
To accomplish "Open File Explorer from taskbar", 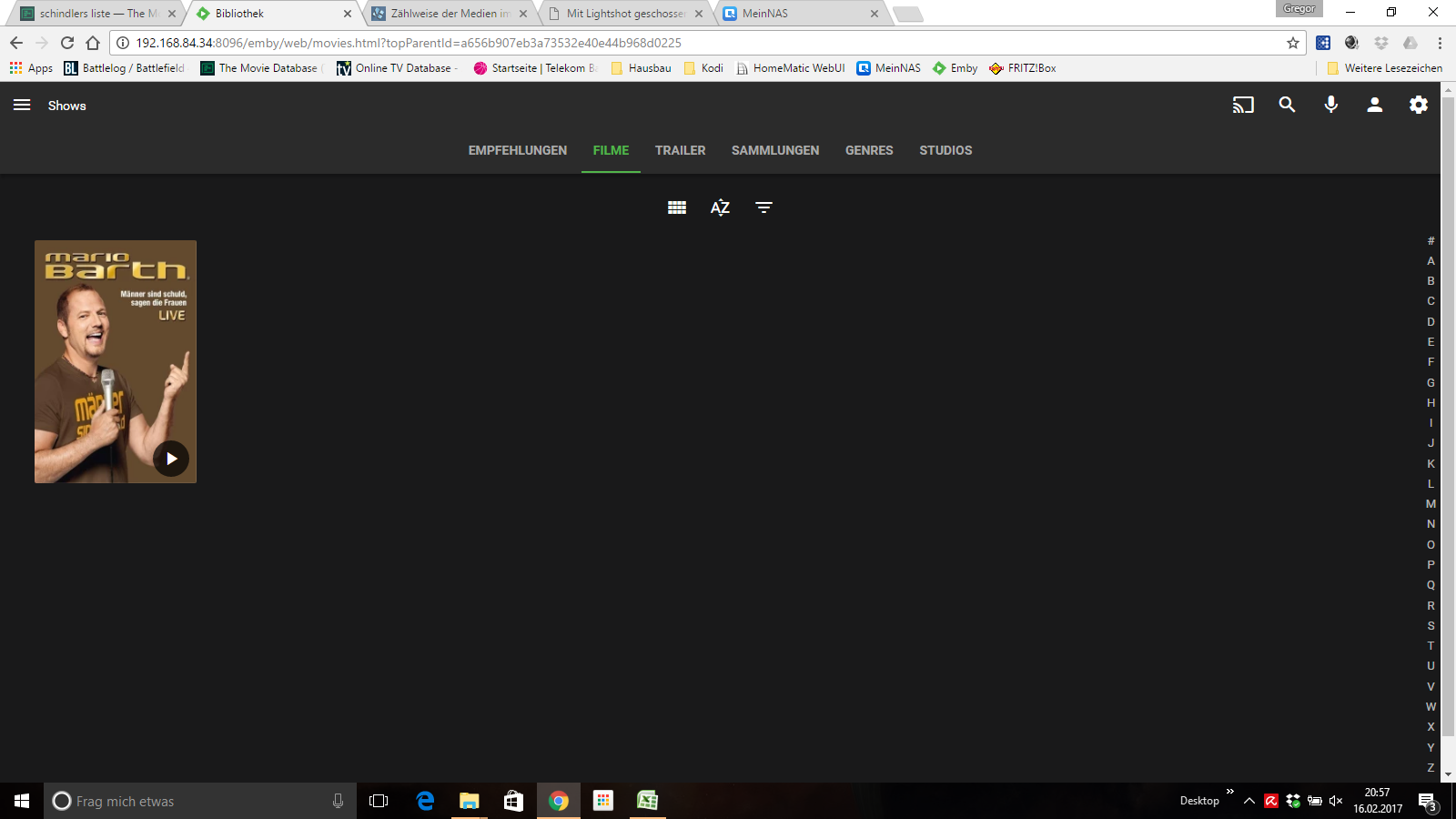I will pos(470,801).
